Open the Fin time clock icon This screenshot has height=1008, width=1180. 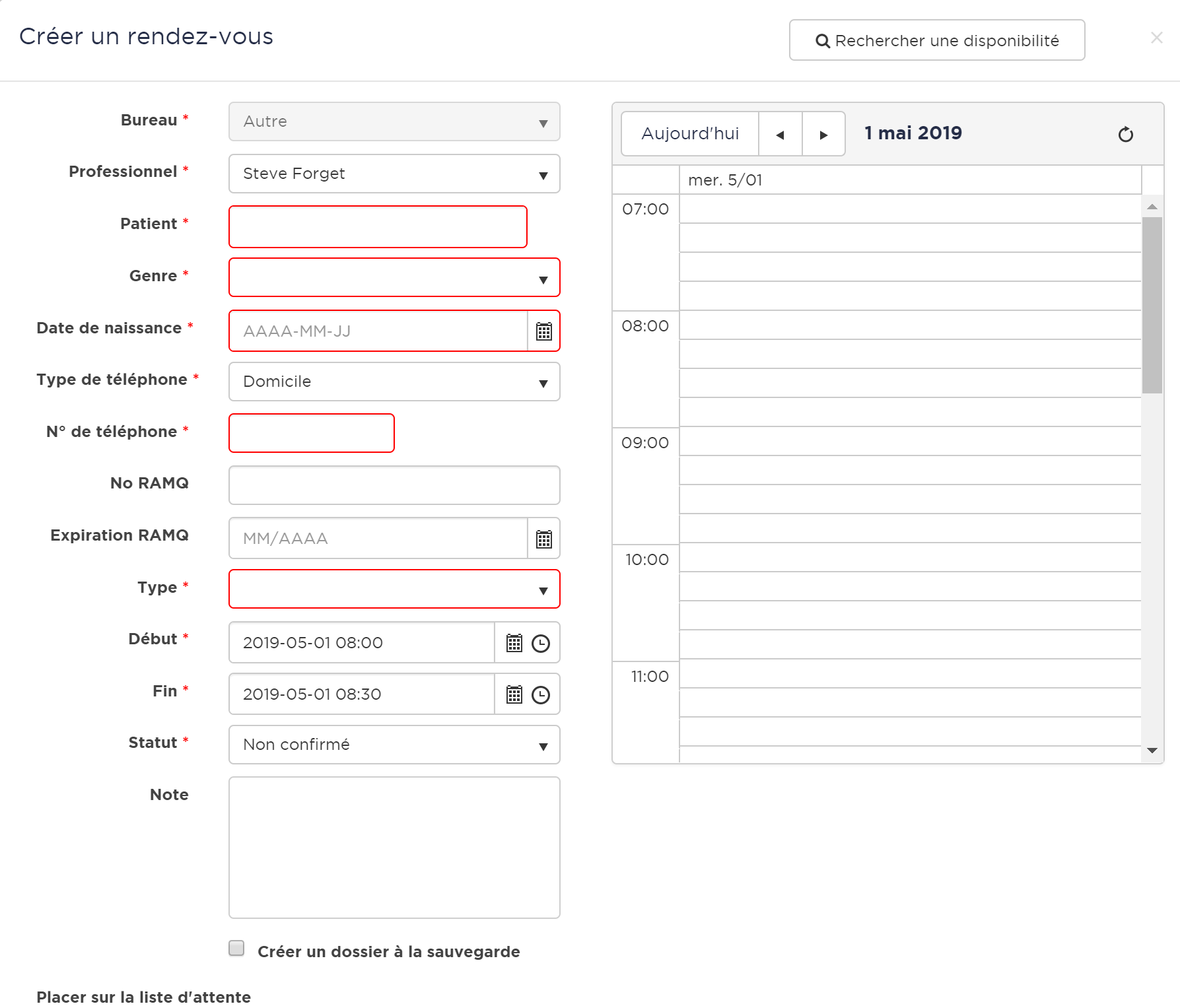click(x=541, y=694)
